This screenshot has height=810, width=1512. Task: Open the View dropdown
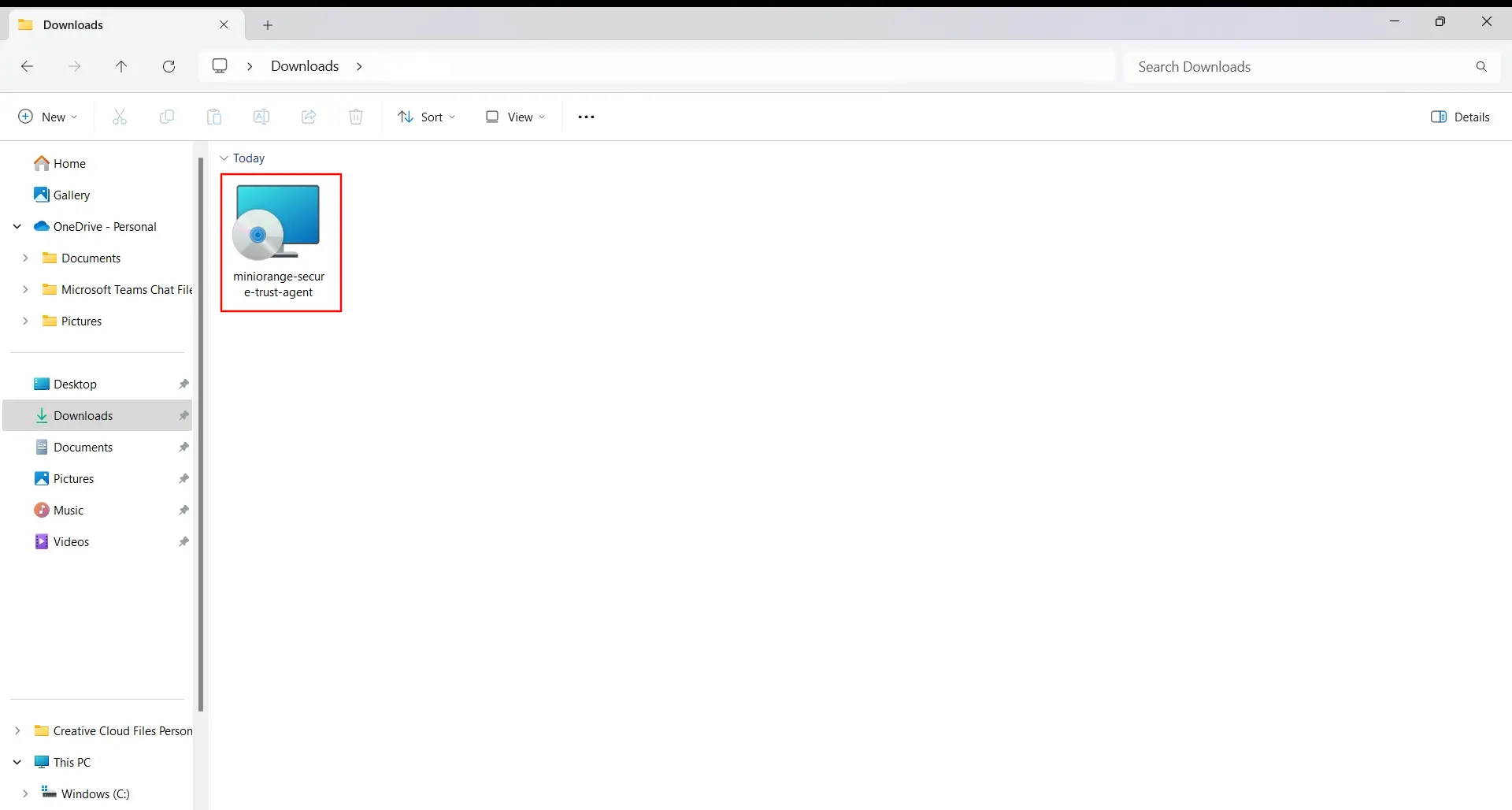tap(515, 117)
